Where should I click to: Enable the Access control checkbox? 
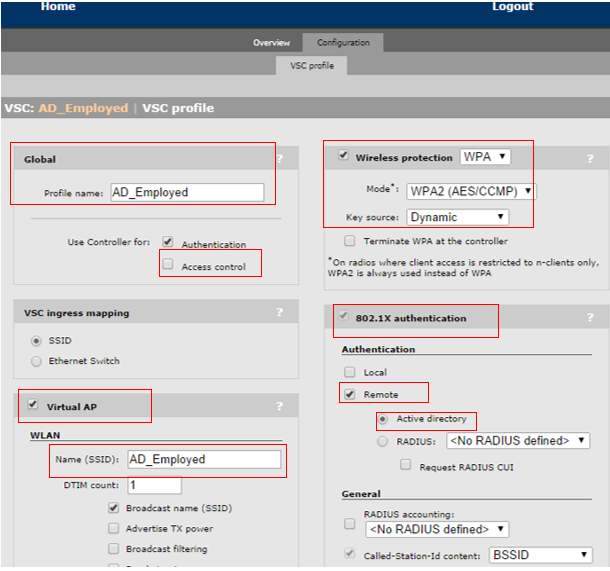pyautogui.click(x=168, y=264)
